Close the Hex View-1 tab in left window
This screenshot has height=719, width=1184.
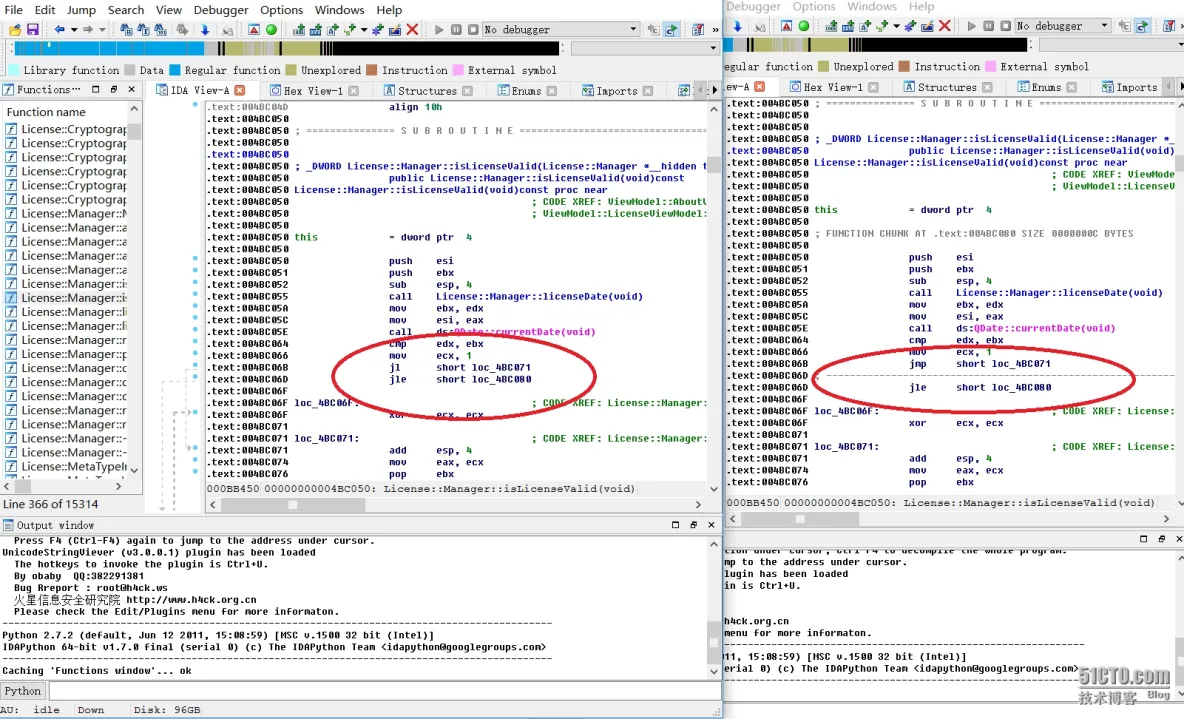353,91
